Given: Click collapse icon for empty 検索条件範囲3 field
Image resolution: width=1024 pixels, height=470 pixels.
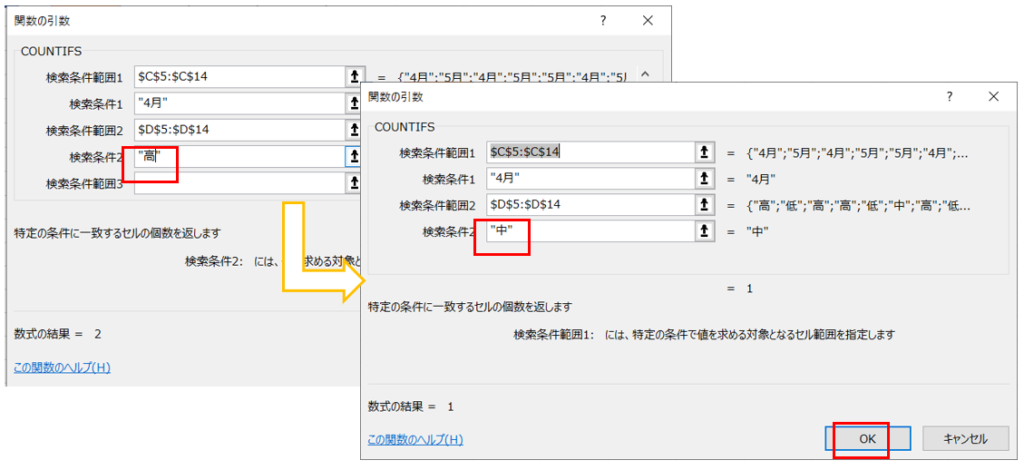Looking at the screenshot, I should (353, 183).
